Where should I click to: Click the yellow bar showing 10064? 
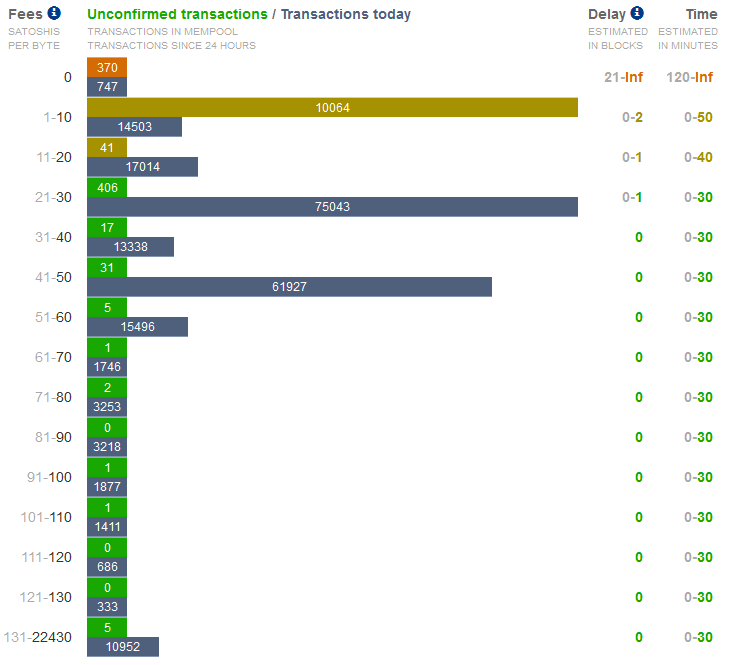(332, 108)
